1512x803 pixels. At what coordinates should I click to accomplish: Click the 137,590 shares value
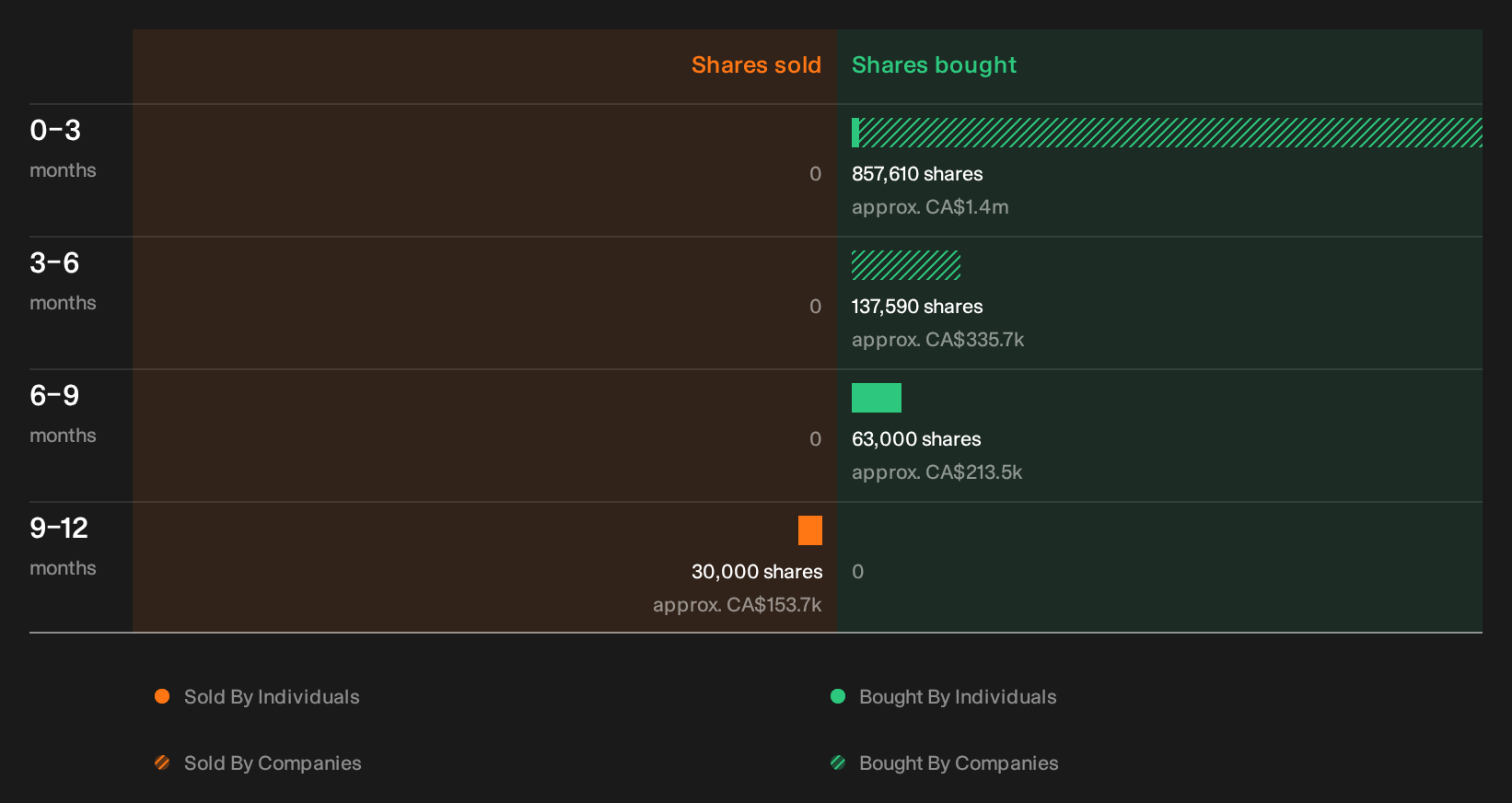[x=917, y=307]
